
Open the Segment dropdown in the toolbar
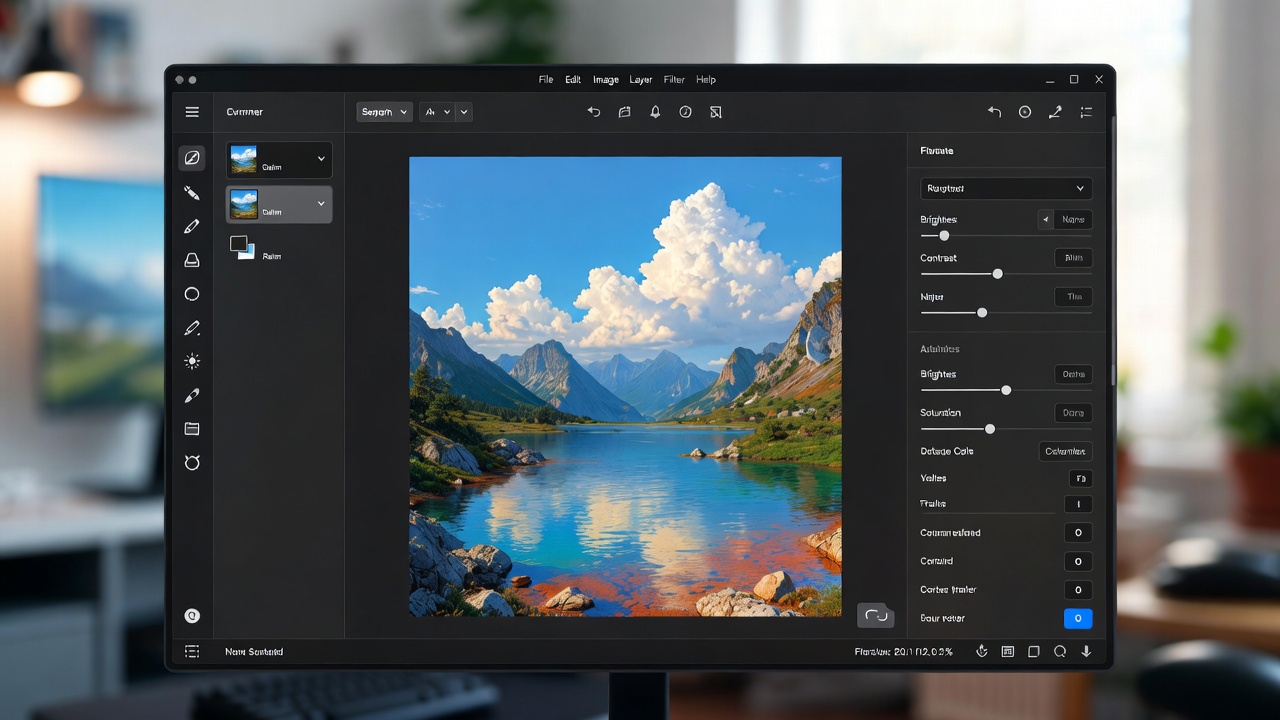[x=384, y=112]
